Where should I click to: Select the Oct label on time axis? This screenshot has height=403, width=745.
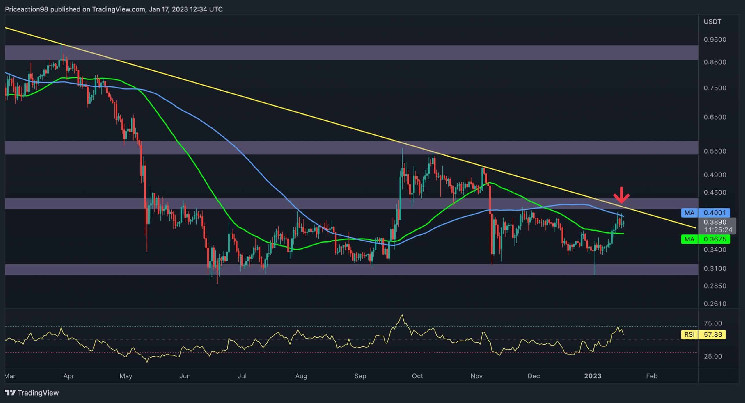point(417,376)
